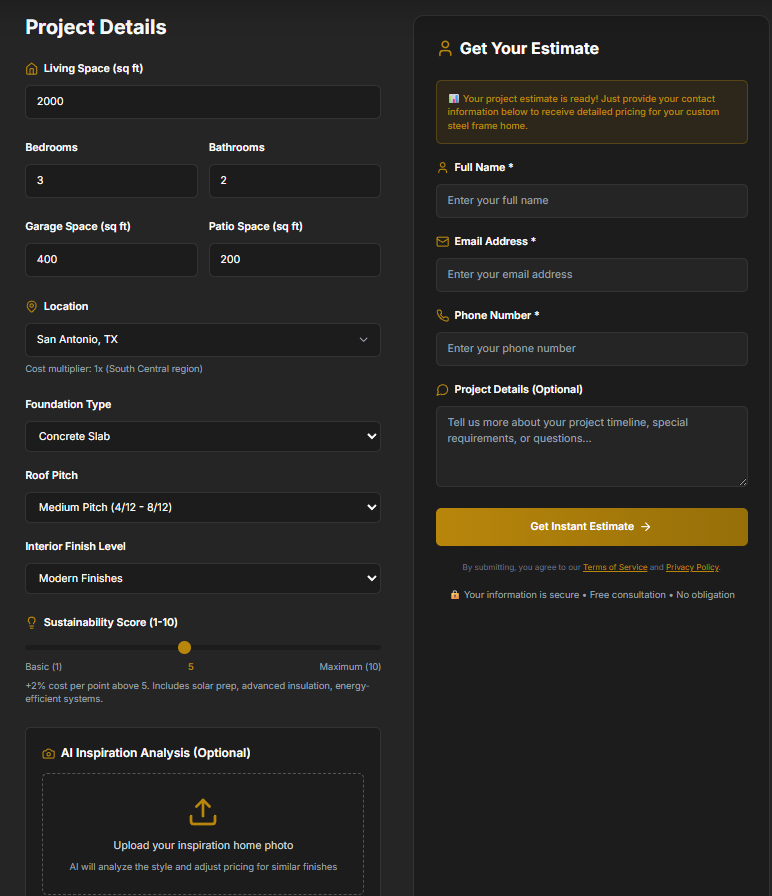The height and width of the screenshot is (896, 772).
Task: Open the Privacy Policy link
Action: point(692,567)
